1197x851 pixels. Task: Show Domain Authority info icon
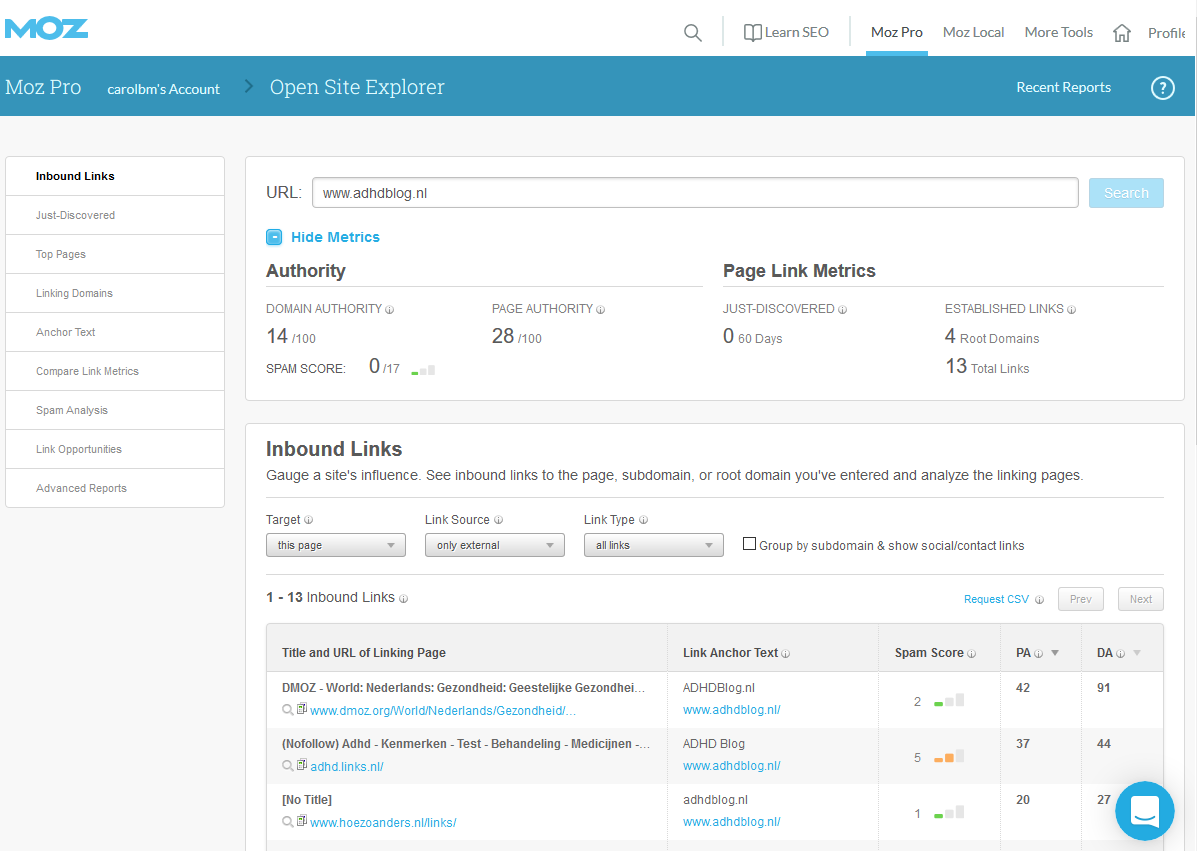tap(389, 310)
